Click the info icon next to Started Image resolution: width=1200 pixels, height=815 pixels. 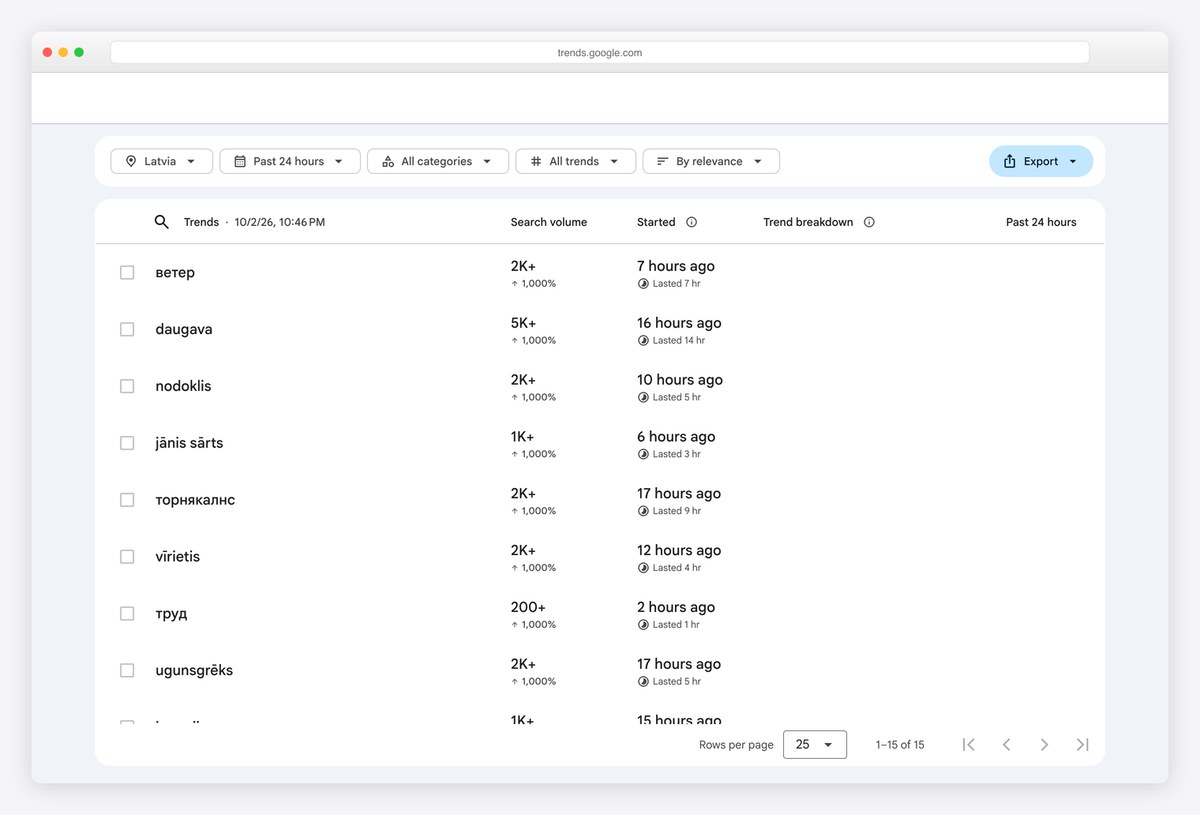(691, 222)
